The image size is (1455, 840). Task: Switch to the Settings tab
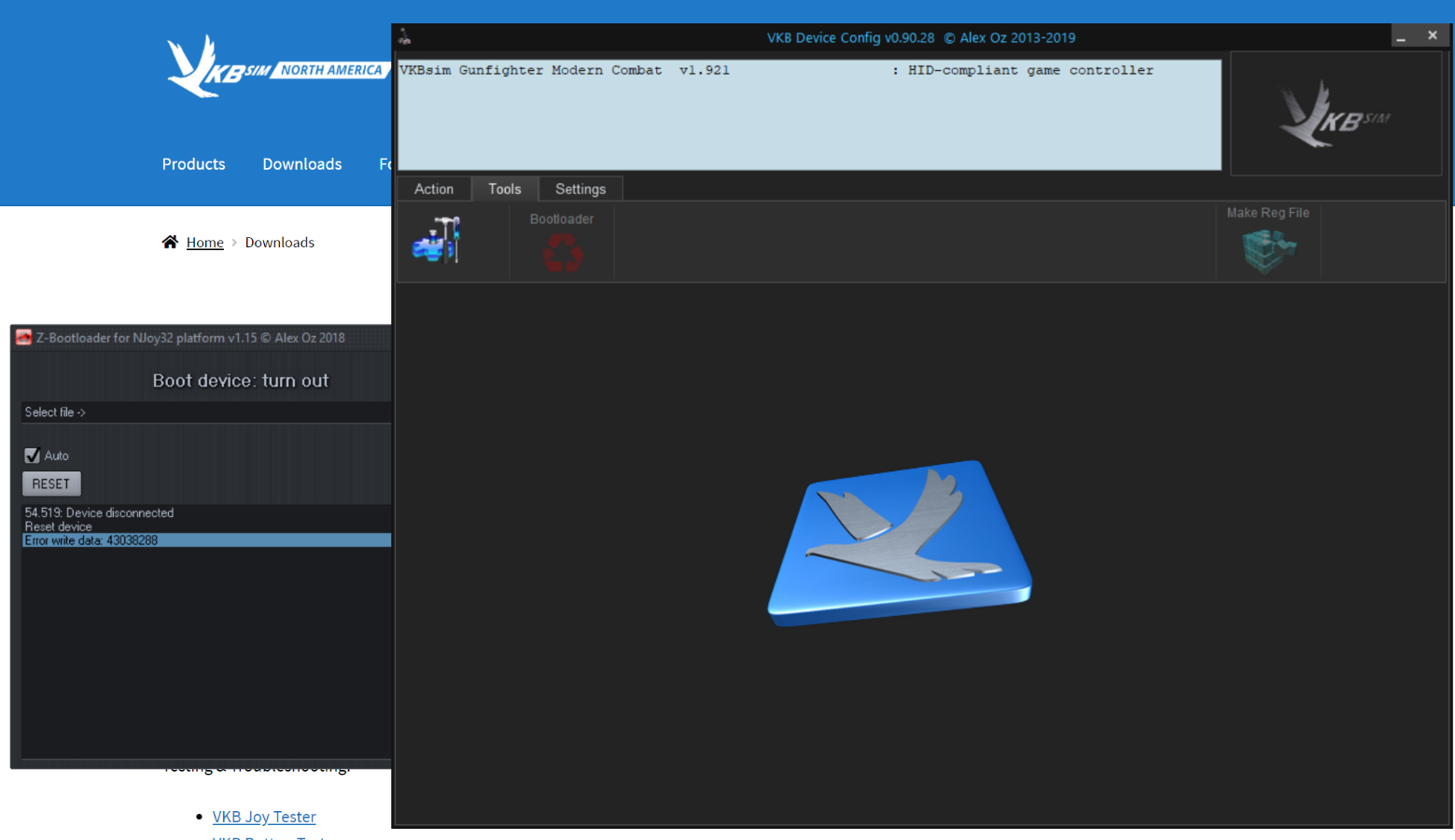pyautogui.click(x=580, y=189)
